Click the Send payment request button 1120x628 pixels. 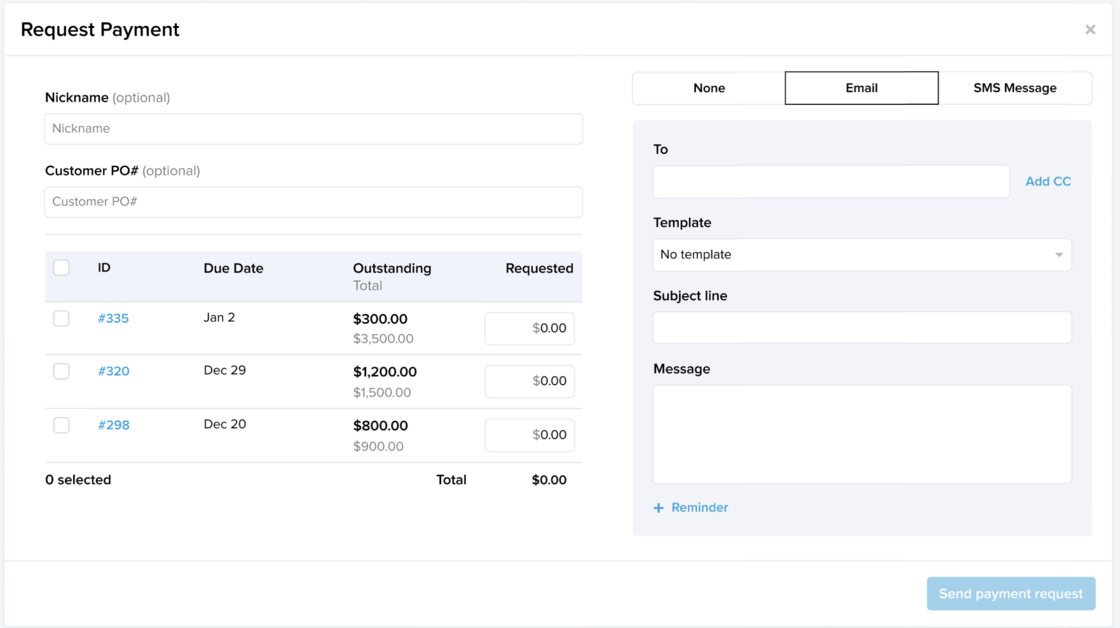point(1010,594)
